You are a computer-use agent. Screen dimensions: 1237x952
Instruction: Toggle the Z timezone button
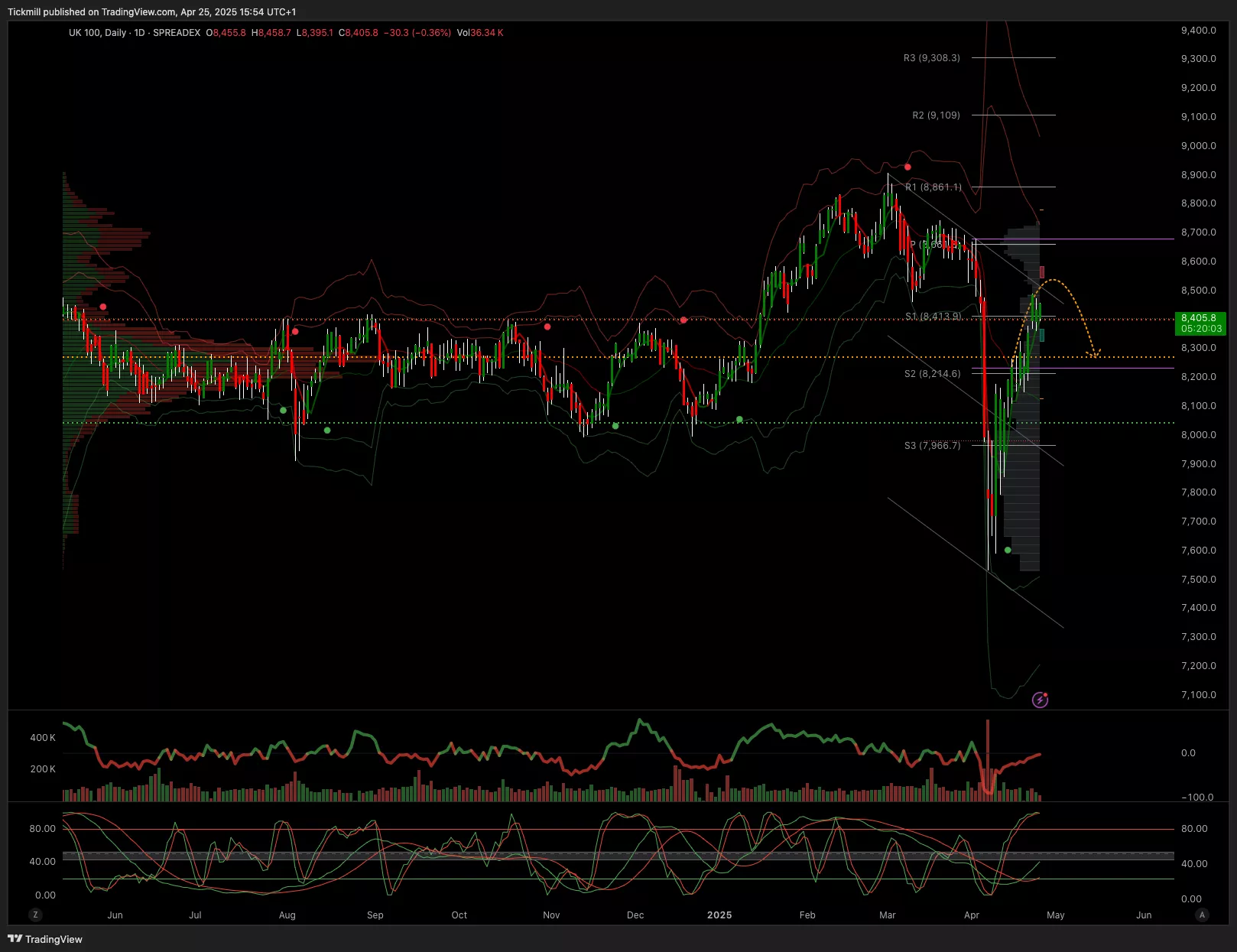(35, 915)
